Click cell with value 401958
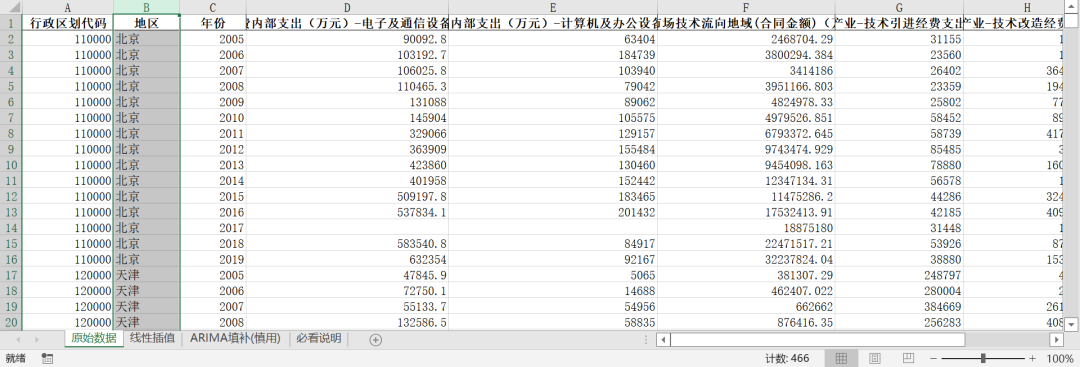 coord(347,180)
